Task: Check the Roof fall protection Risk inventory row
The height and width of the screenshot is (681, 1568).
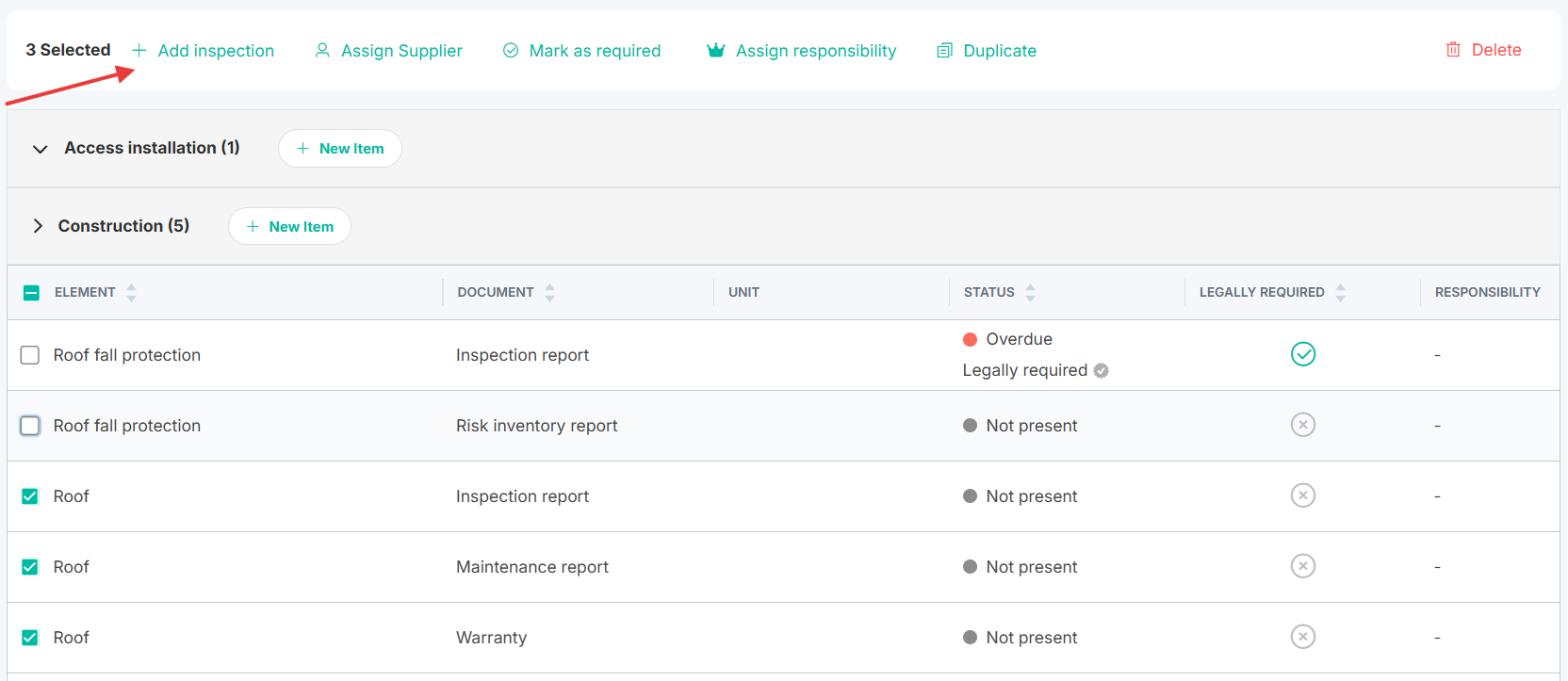Action: (30, 426)
